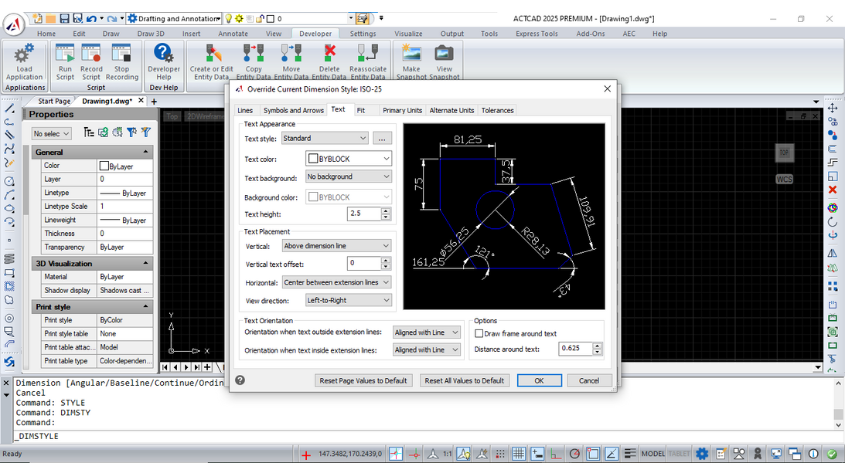Open the Text color dropdown

coord(348,159)
